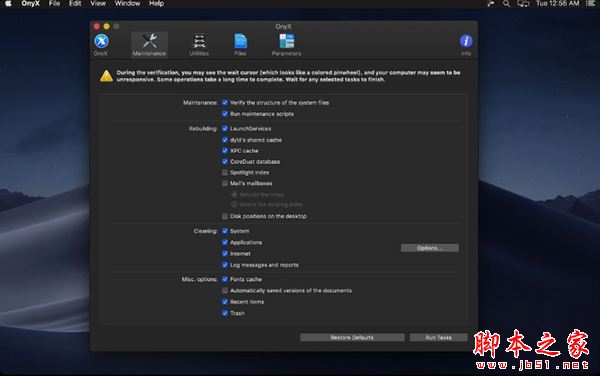
Task: Open the File menu
Action: [54, 4]
